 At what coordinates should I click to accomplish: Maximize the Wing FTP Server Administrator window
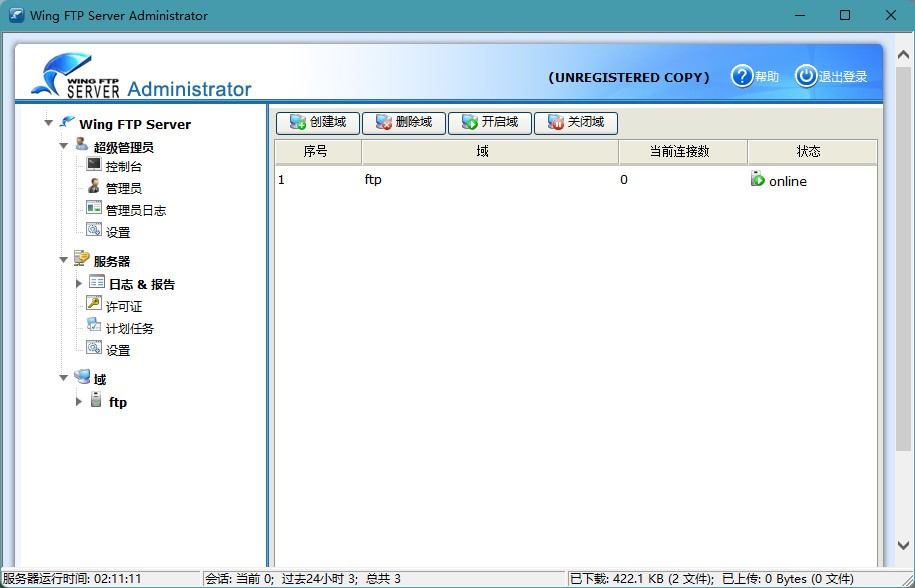click(844, 15)
